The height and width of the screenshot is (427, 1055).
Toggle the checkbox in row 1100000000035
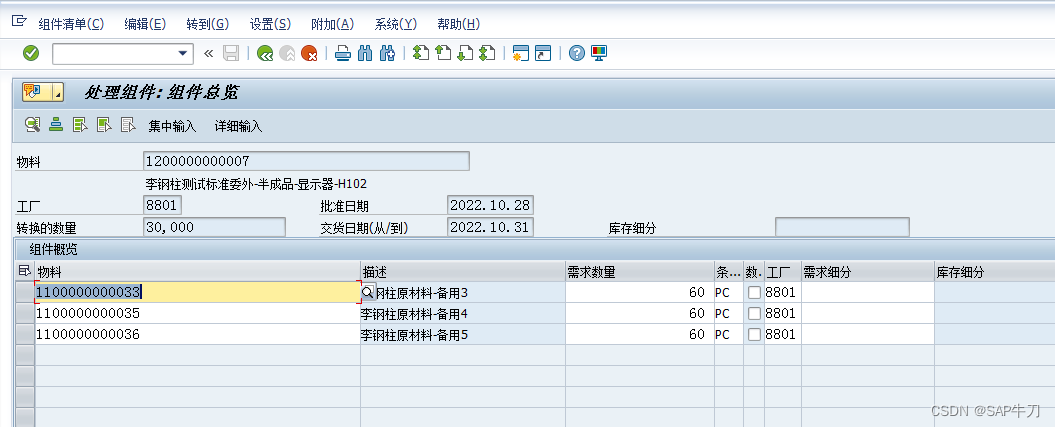754,313
